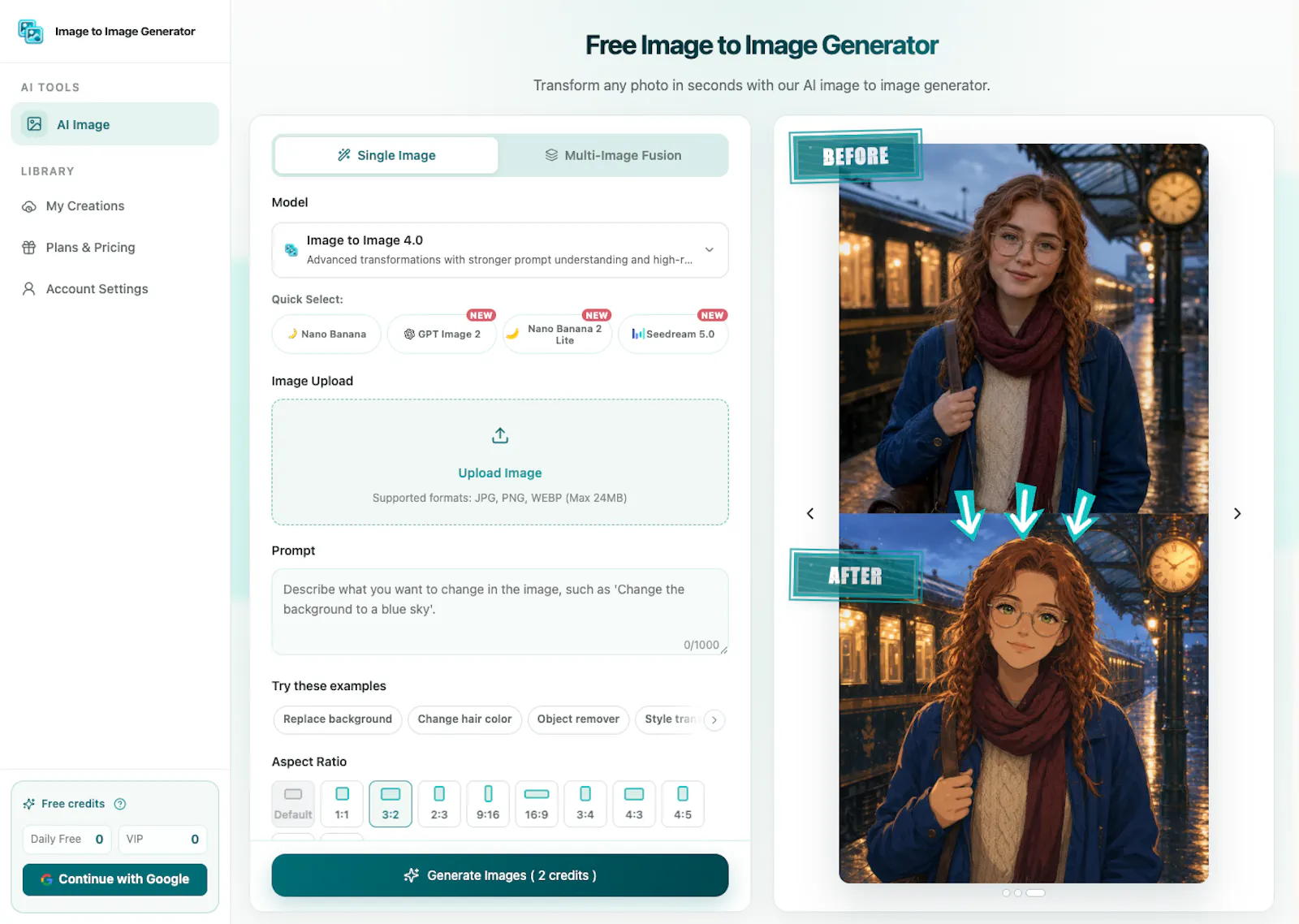The height and width of the screenshot is (924, 1299).
Task: Quick select Seedream 5.0 model
Action: [673, 334]
